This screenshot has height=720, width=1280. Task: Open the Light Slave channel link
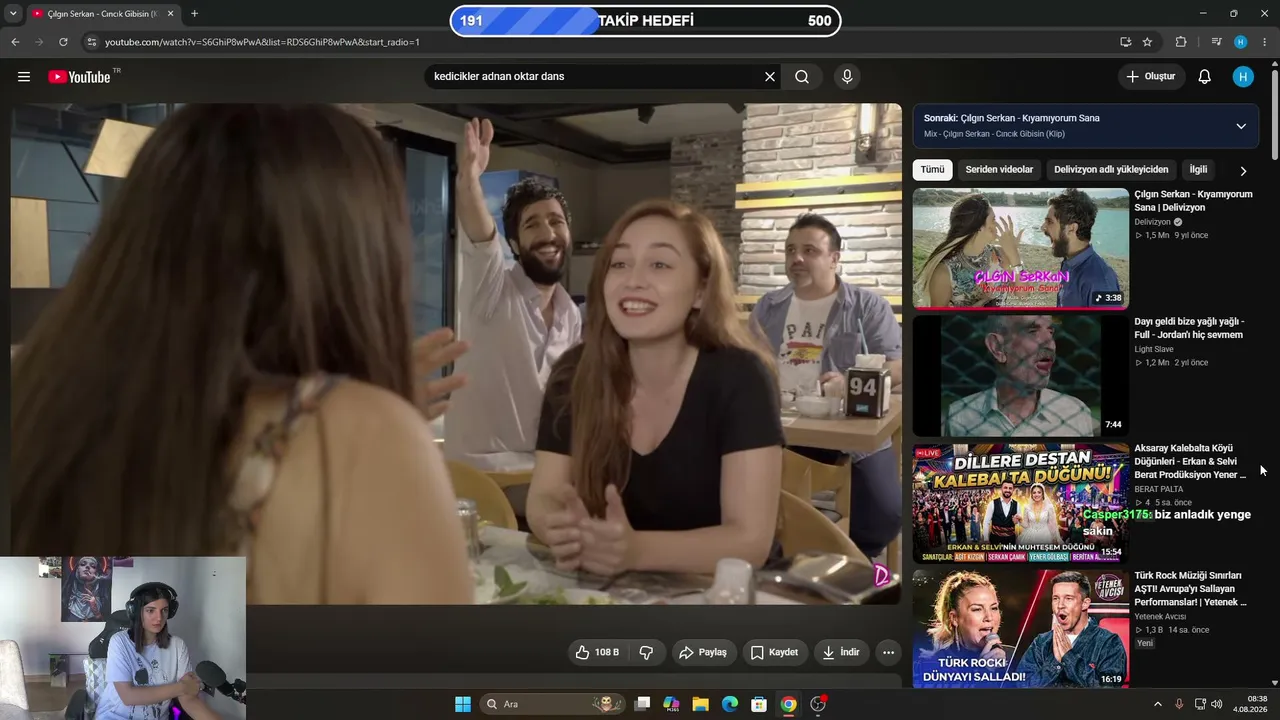point(1154,349)
